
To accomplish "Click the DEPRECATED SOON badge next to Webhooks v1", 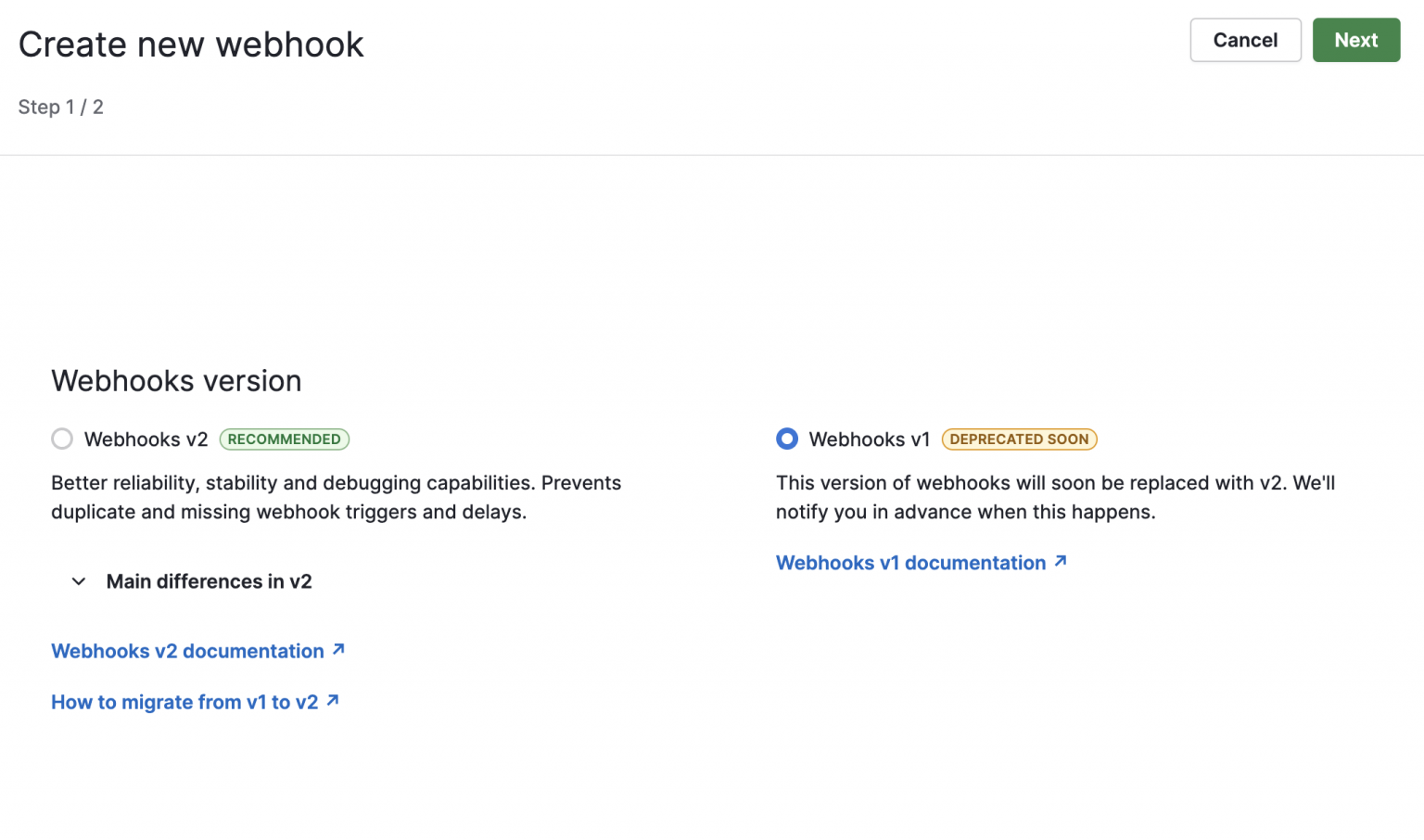I will 1019,439.
